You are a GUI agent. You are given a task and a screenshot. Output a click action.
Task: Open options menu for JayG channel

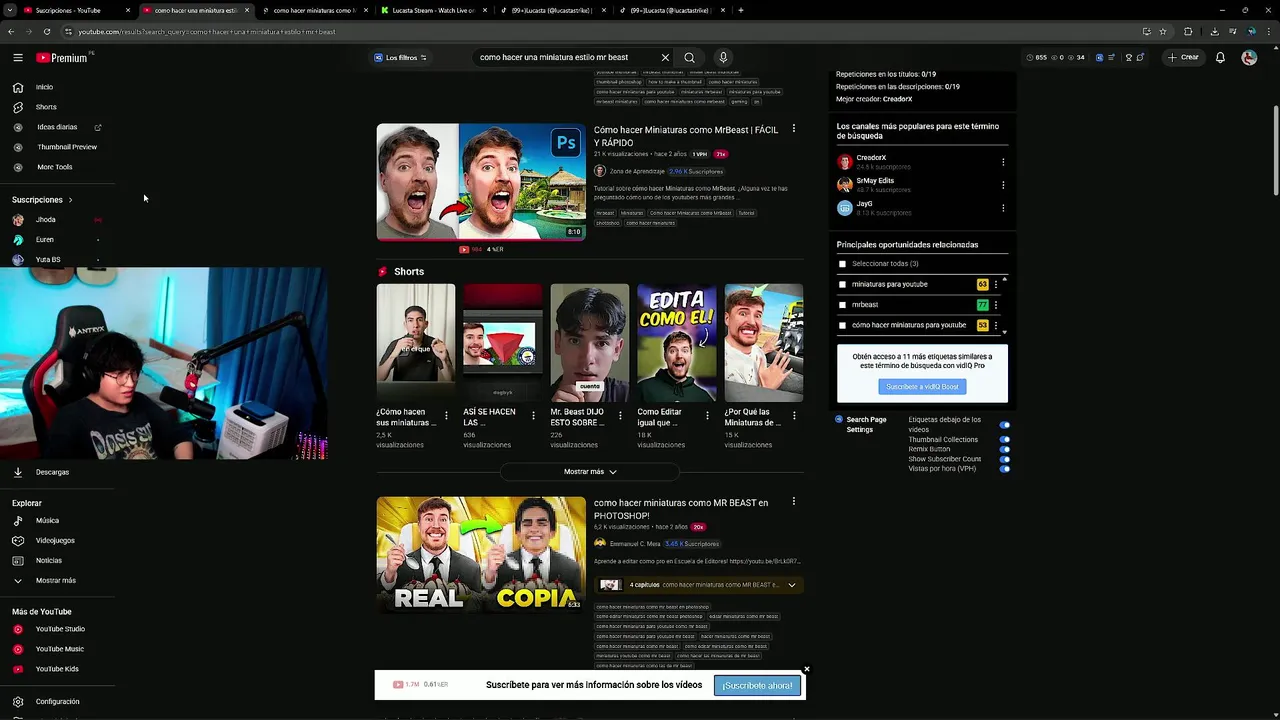(x=1003, y=208)
